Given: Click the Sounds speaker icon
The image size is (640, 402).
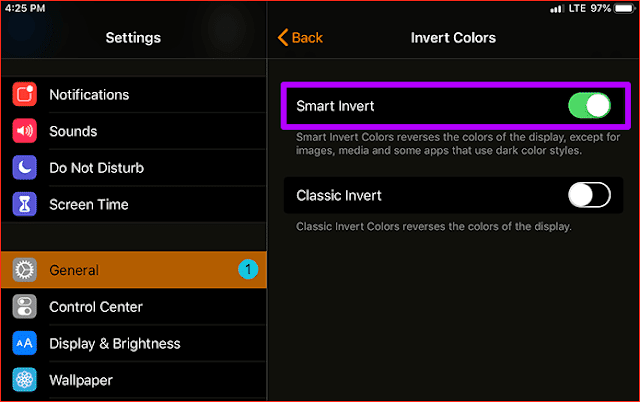Looking at the screenshot, I should tap(25, 131).
